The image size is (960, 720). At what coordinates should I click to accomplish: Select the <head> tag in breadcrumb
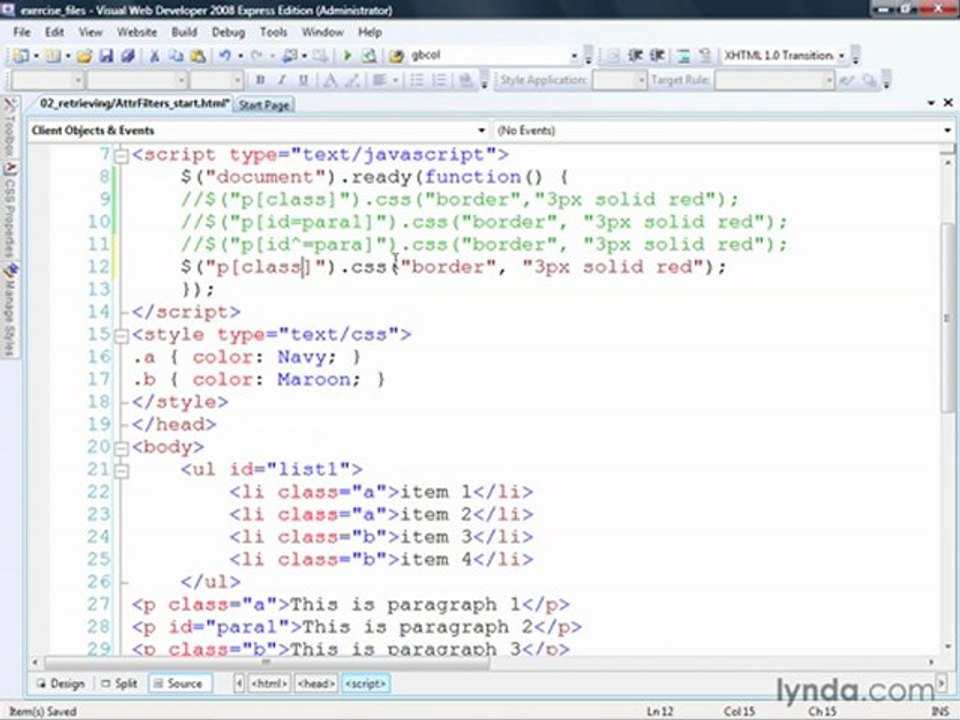316,683
